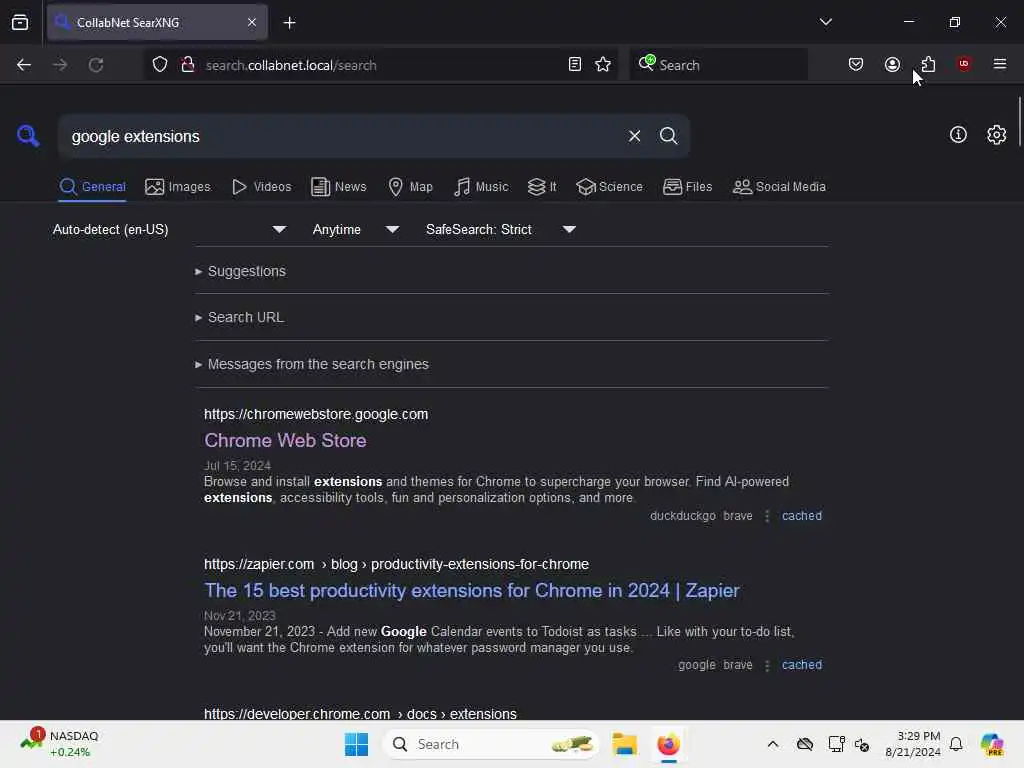This screenshot has width=1024, height=768.
Task: Reload the page with the refresh icon
Action: (96, 65)
